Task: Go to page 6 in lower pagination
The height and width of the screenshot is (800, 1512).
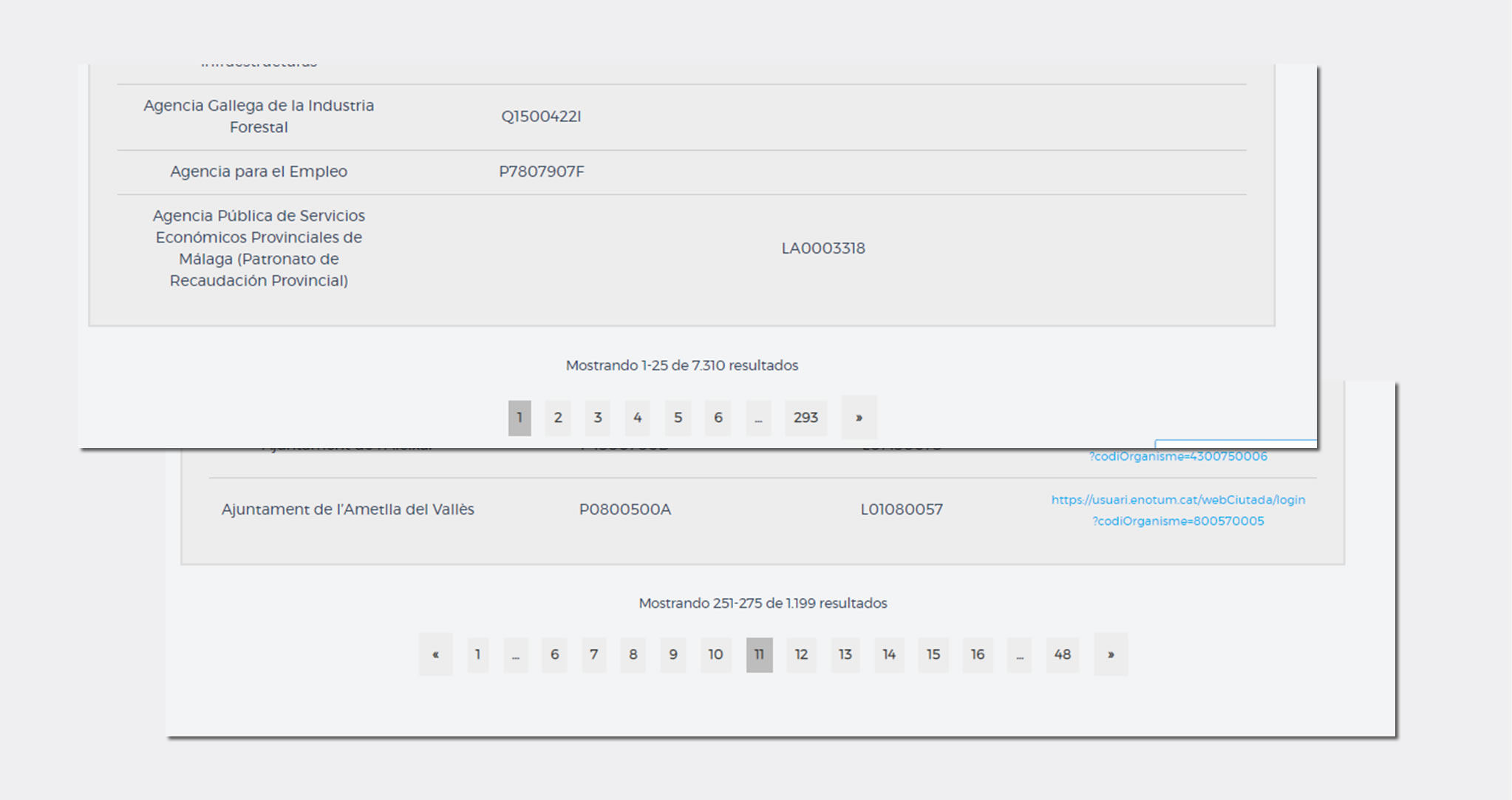Action: (554, 654)
